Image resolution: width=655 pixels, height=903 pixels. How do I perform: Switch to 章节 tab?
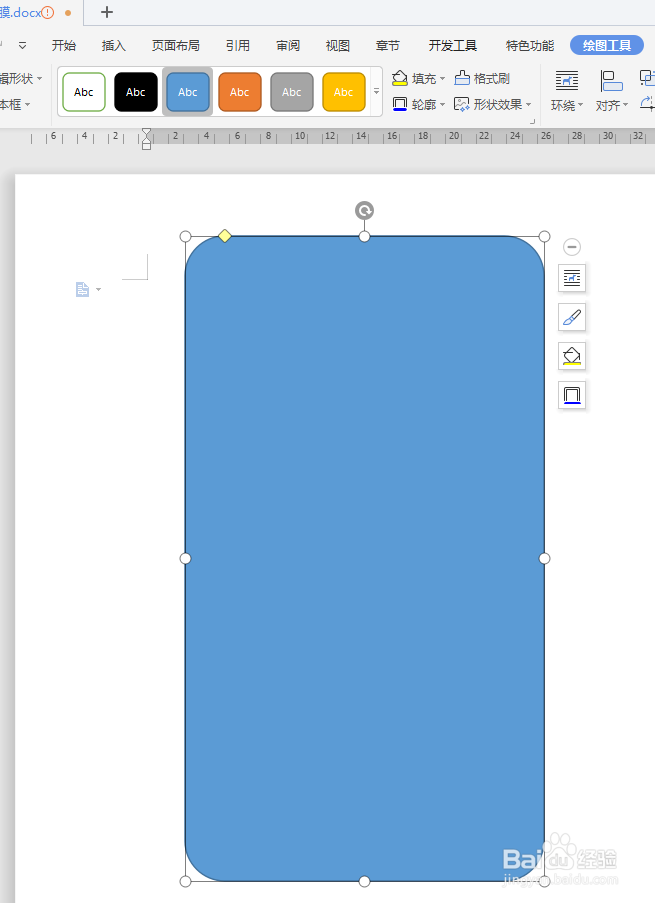388,45
